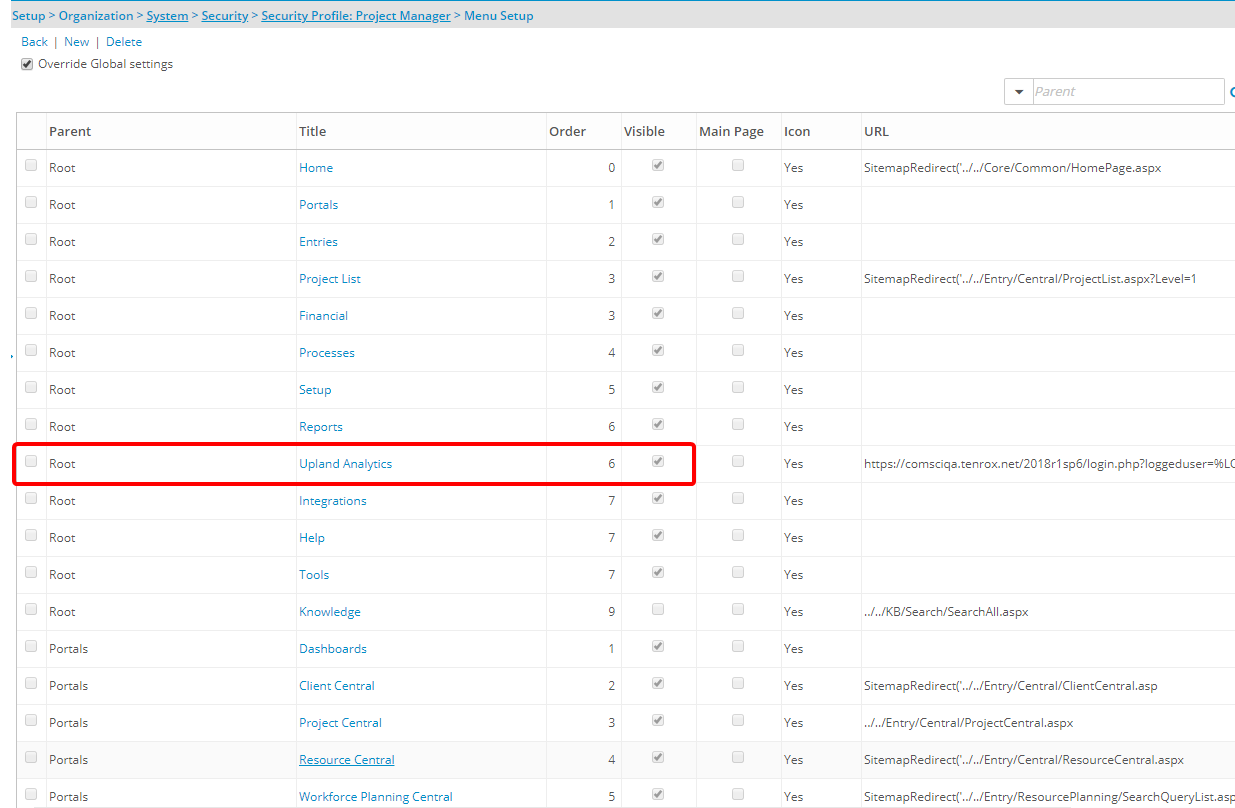Click the Delete link
Viewport: 1235px width, 808px height.
point(124,42)
